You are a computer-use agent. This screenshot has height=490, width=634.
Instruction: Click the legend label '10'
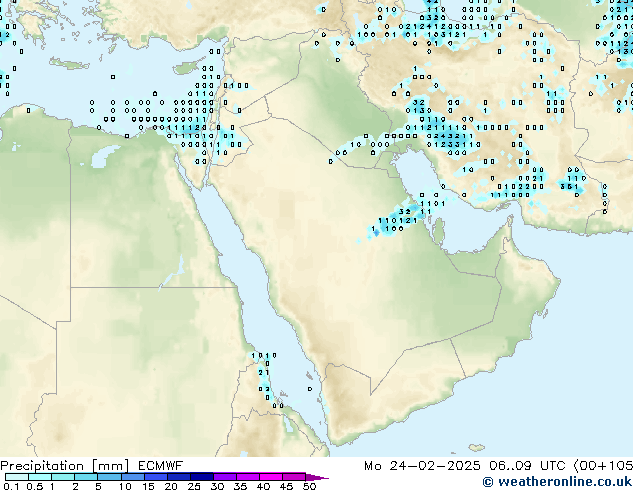pos(125,486)
